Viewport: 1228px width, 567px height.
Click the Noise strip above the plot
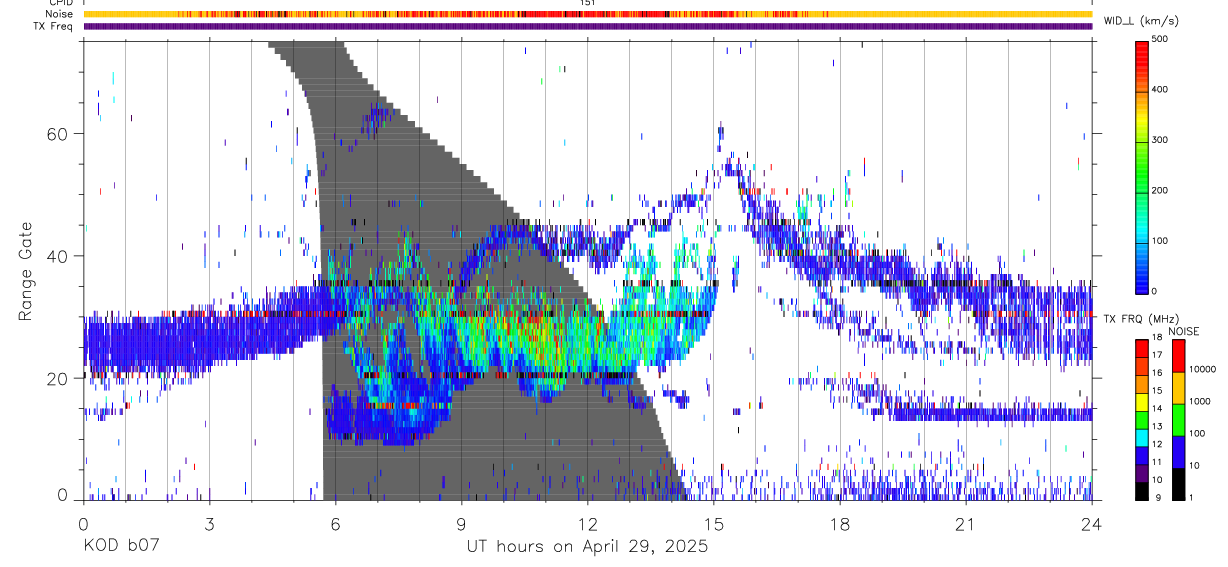click(588, 14)
